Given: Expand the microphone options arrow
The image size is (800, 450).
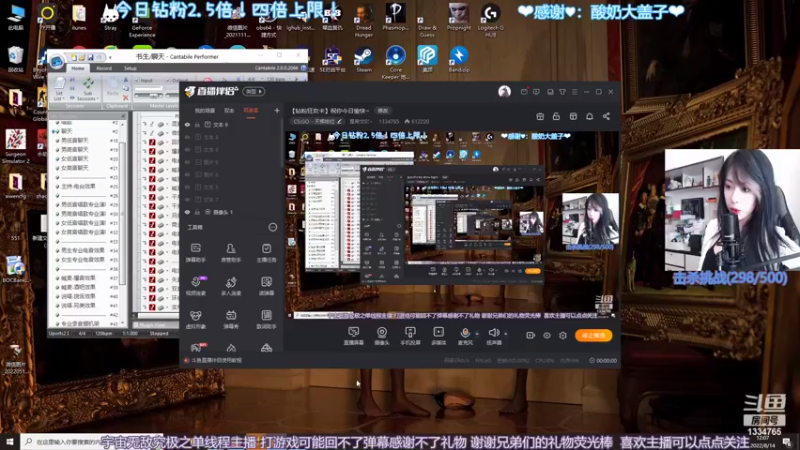Looking at the screenshot, I should point(477,334).
